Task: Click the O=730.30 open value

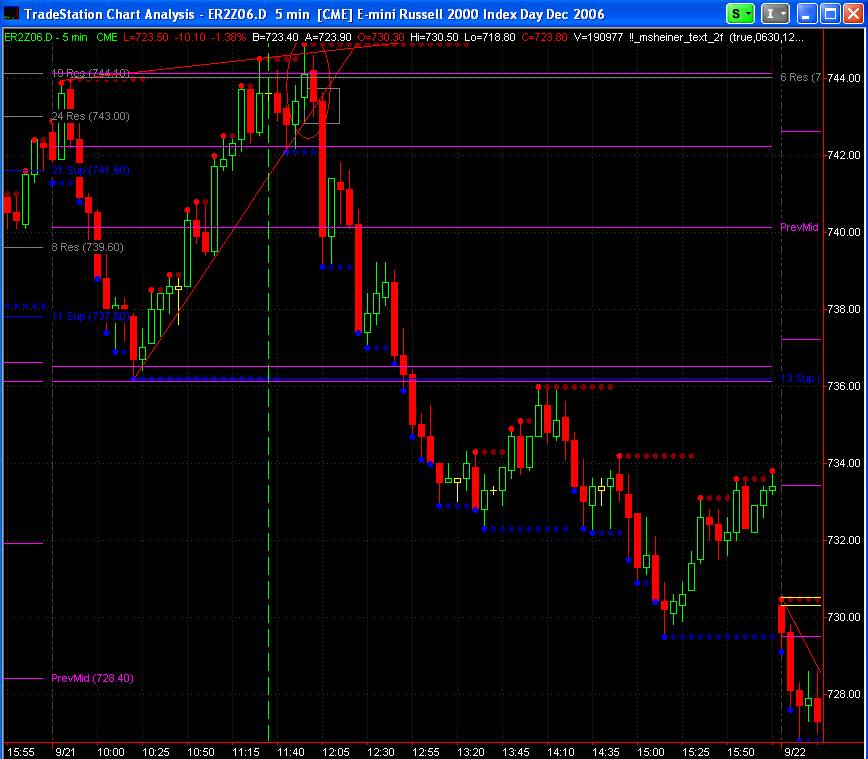Action: pyautogui.click(x=381, y=38)
